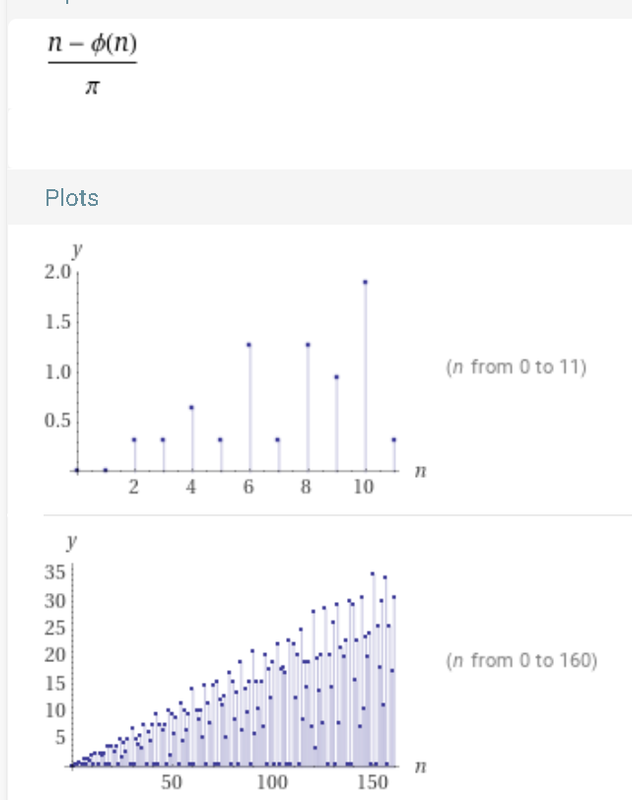
Task: Select the 0.5 y-axis tick label
Action: (58, 420)
